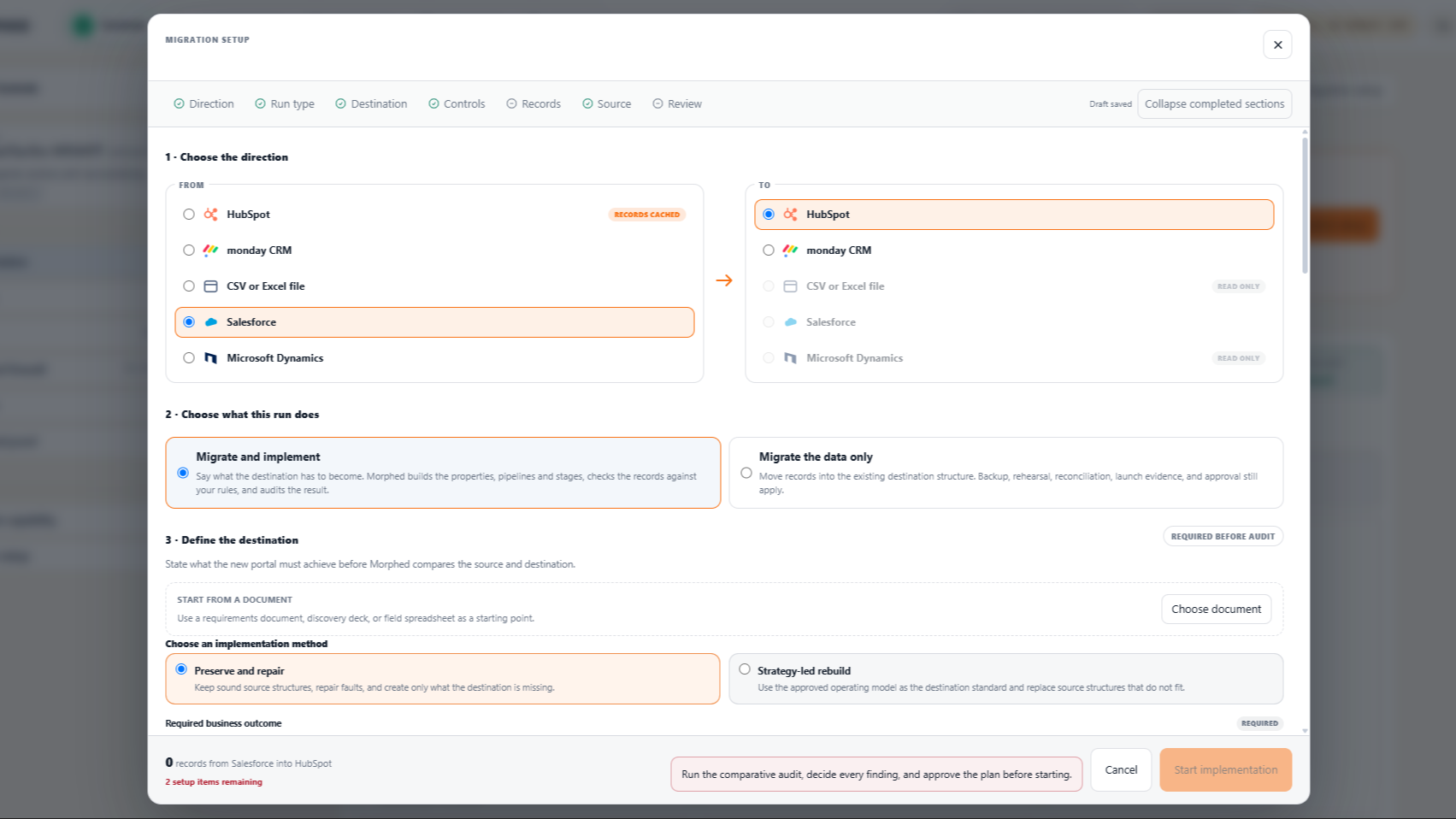The height and width of the screenshot is (819, 1456).
Task: Click the REQUIRED BEFORE AUDIT badge
Action: tap(1223, 537)
